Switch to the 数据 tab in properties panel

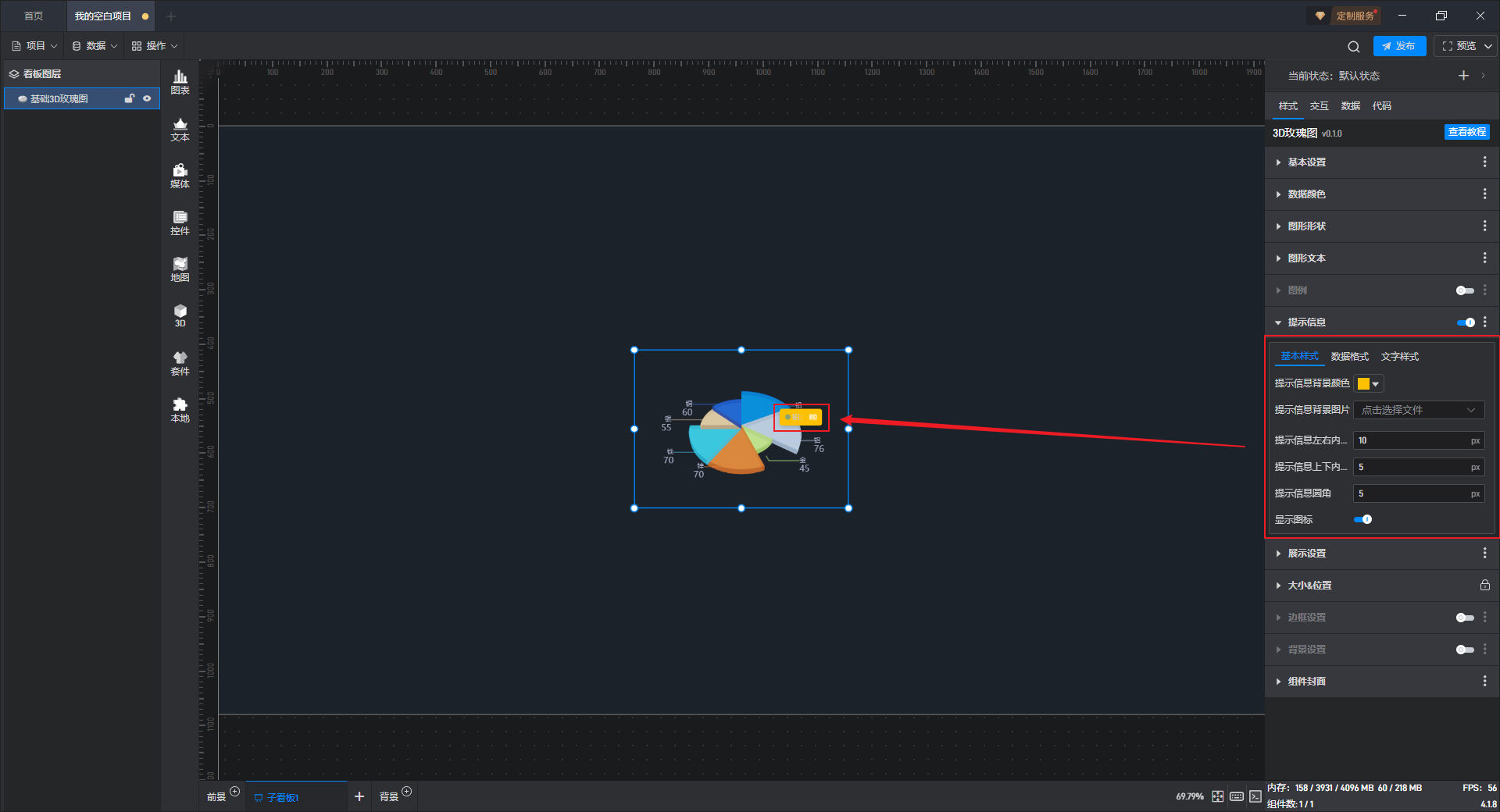(x=1350, y=106)
